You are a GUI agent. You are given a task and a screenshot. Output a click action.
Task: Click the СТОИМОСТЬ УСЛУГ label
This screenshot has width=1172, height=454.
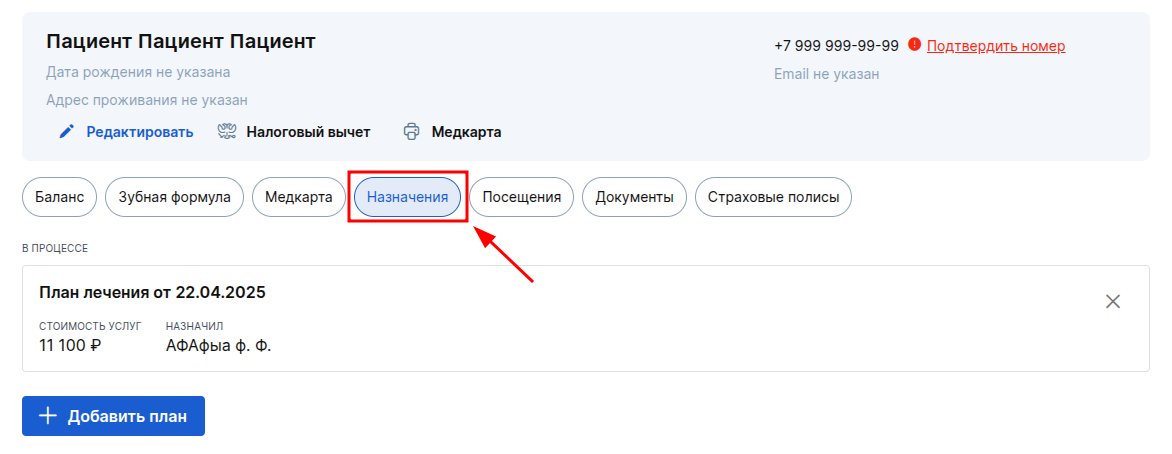pos(90,326)
